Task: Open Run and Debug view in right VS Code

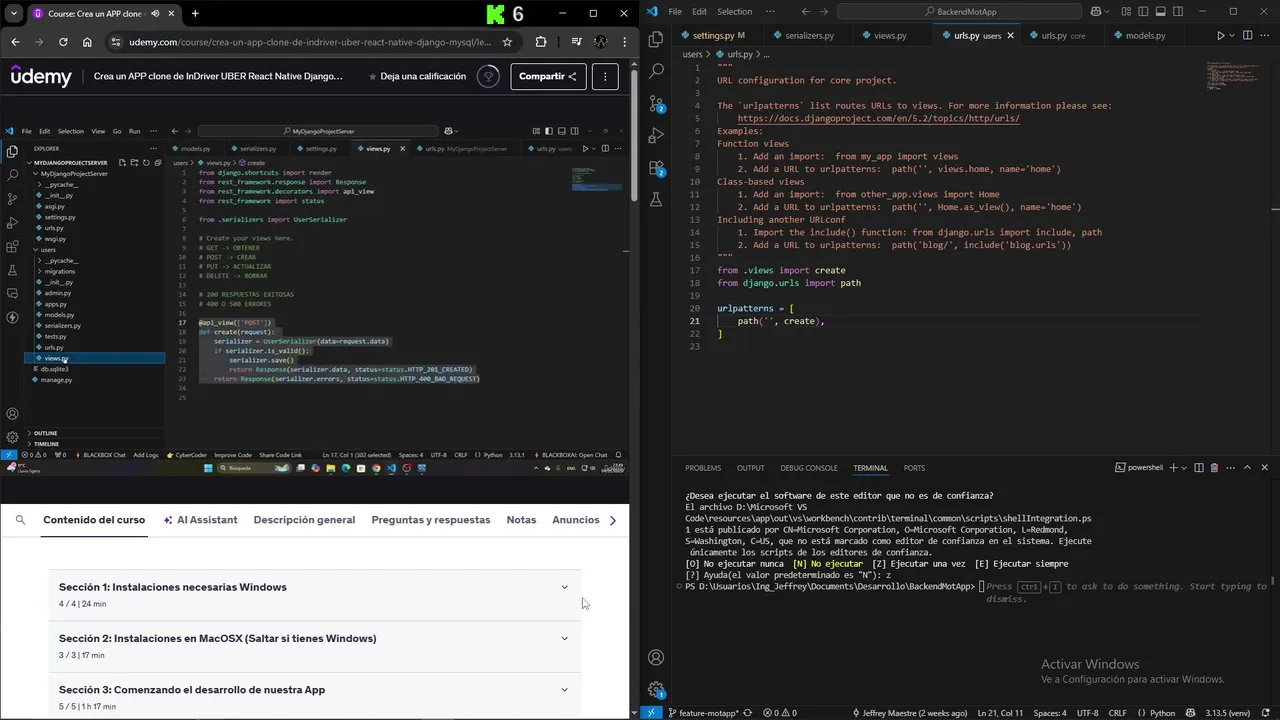Action: pos(656,135)
